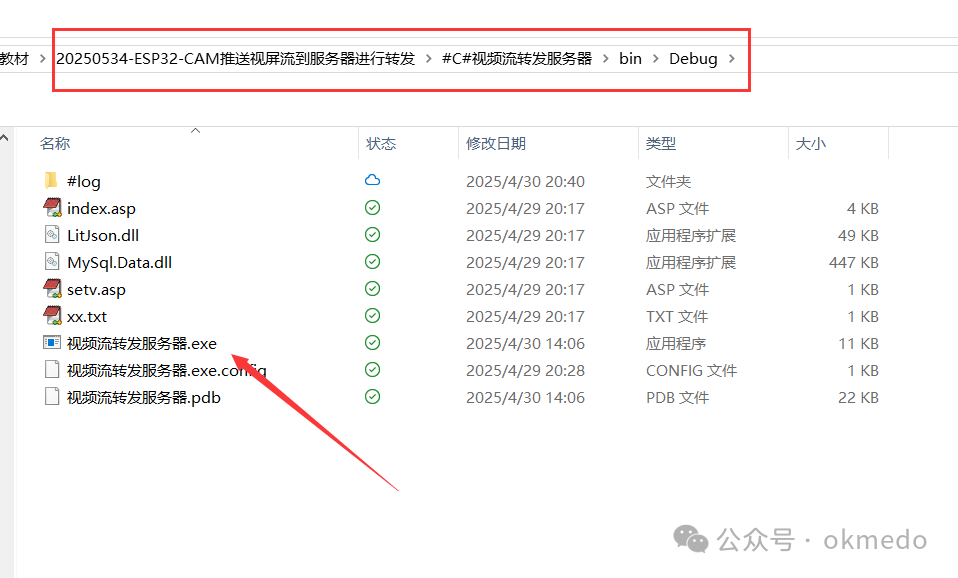958x578 pixels.
Task: Sort by 类型 column header
Action: [x=661, y=144]
